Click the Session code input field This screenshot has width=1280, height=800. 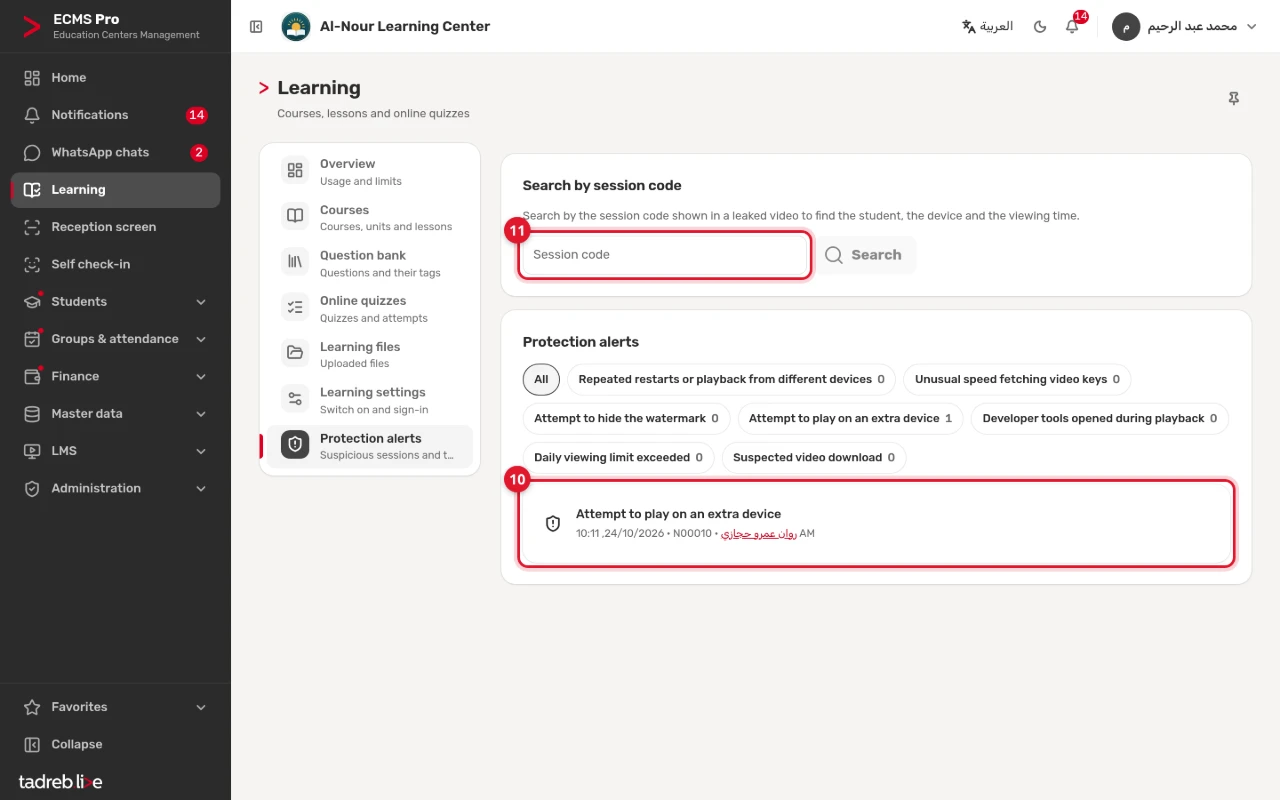[x=664, y=255]
